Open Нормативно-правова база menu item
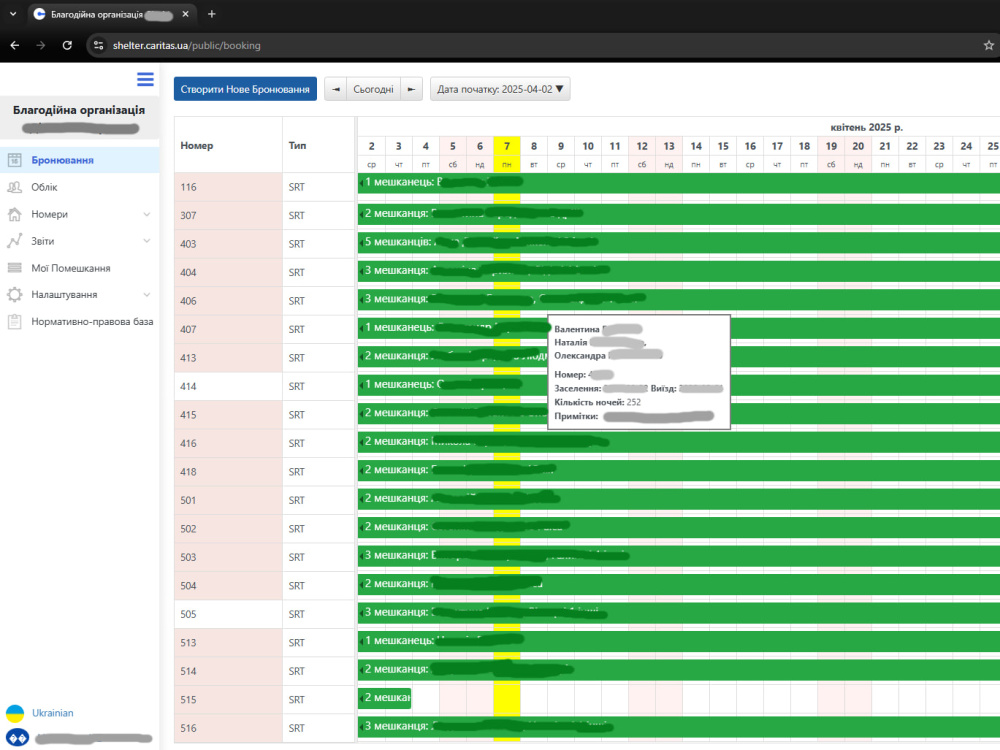The width and height of the screenshot is (1000, 750). point(80,321)
